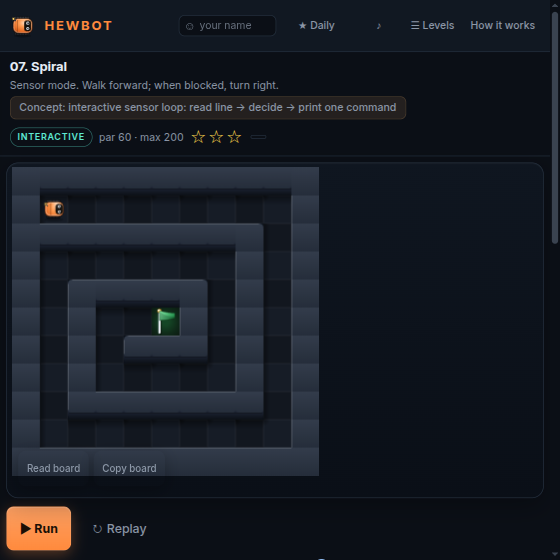The width and height of the screenshot is (560, 560).
Task: Click the Sensor mode description text
Action: click(144, 85)
